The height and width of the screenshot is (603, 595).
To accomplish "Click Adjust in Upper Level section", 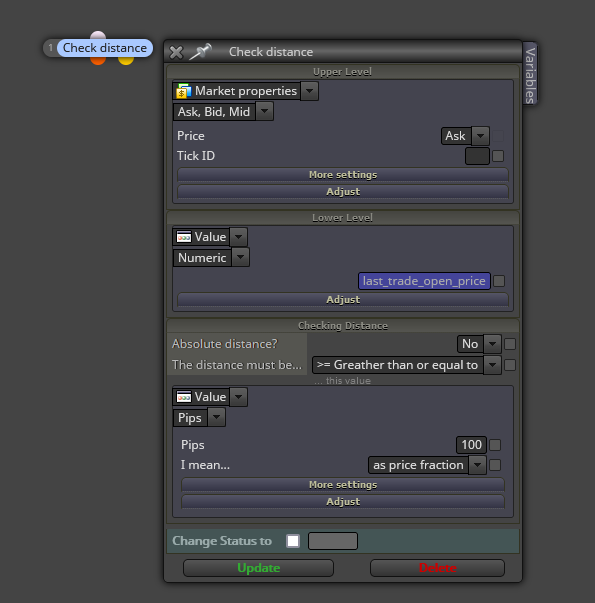I will point(343,192).
